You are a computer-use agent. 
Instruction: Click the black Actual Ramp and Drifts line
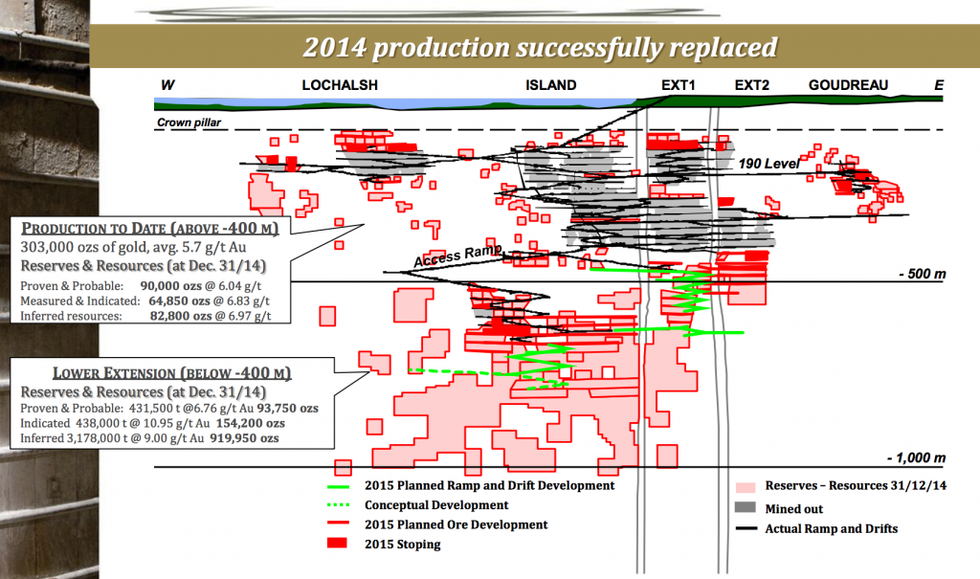pyautogui.click(x=745, y=529)
